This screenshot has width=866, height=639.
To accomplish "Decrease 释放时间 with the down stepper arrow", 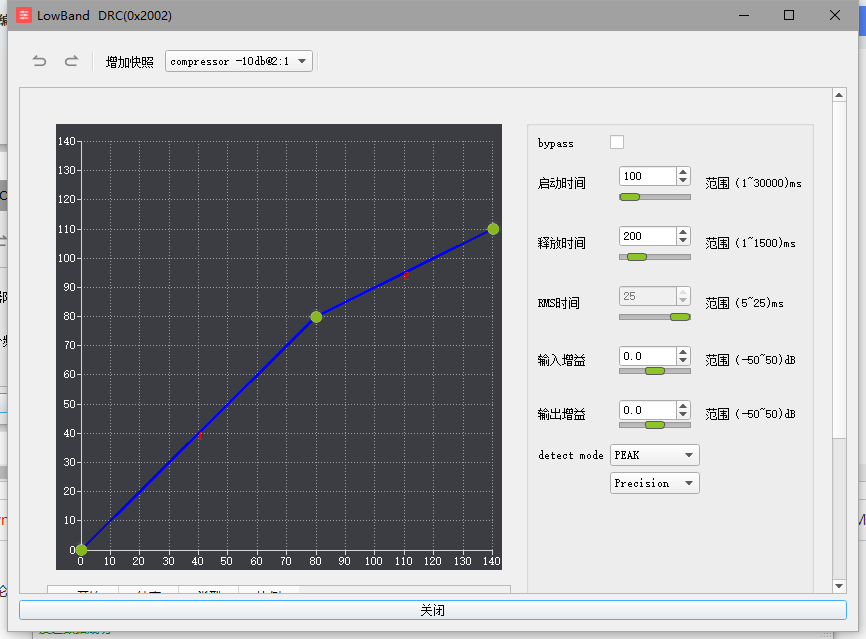I will (683, 241).
